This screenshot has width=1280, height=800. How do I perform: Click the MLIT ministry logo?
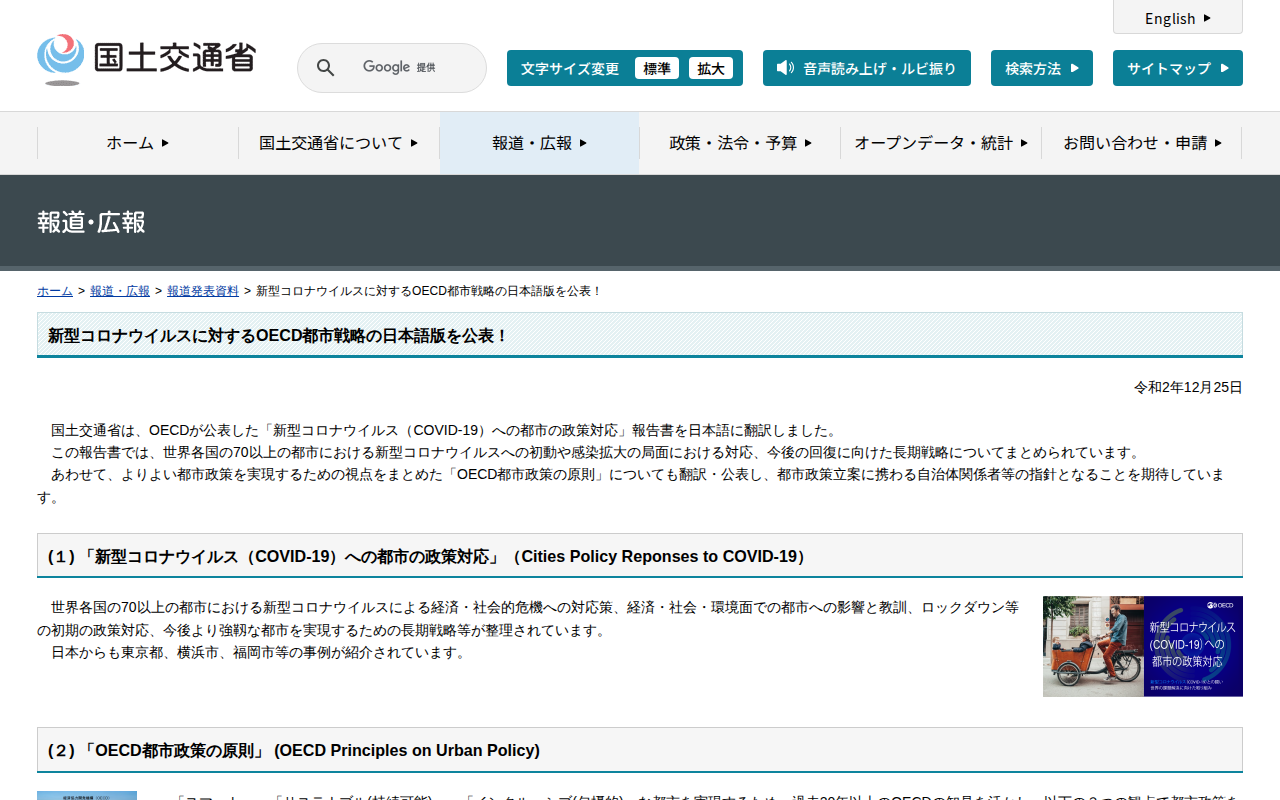coord(146,59)
